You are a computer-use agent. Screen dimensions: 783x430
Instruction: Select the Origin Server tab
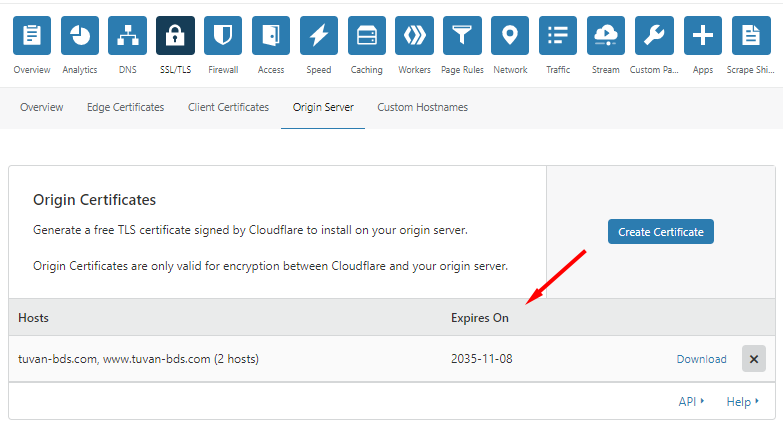coord(323,107)
